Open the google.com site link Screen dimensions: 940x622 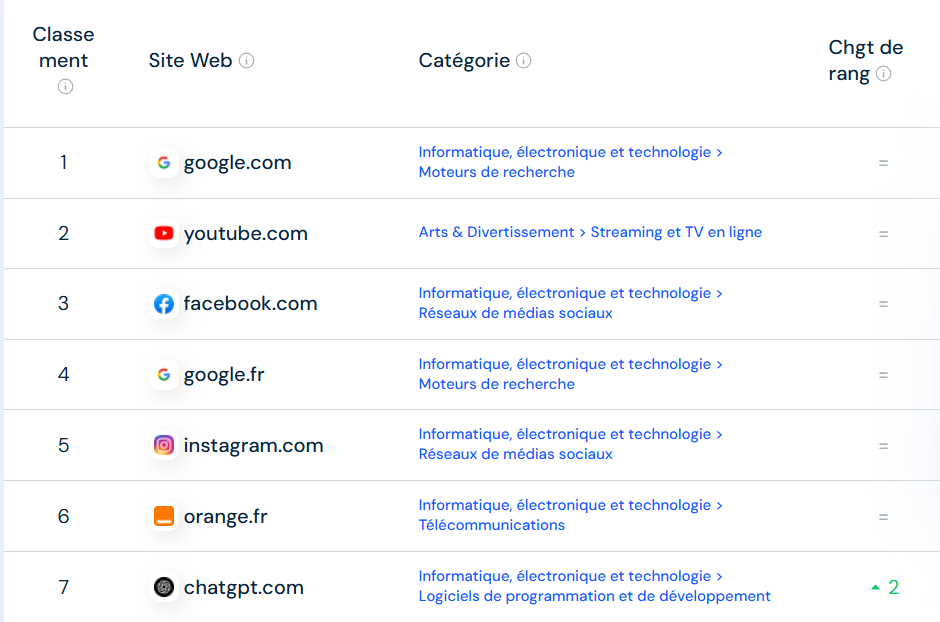coord(237,163)
